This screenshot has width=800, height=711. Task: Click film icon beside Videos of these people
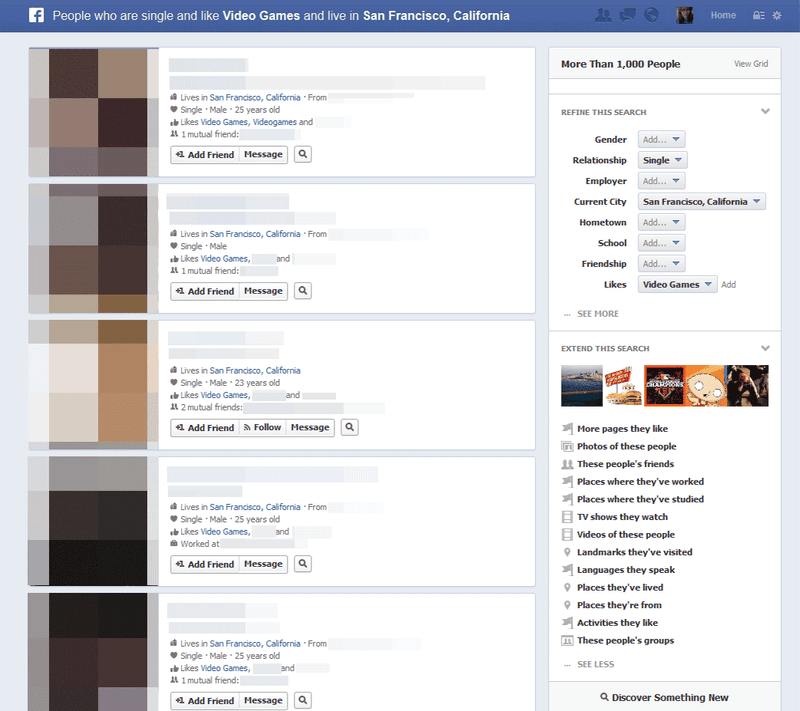(x=567, y=535)
